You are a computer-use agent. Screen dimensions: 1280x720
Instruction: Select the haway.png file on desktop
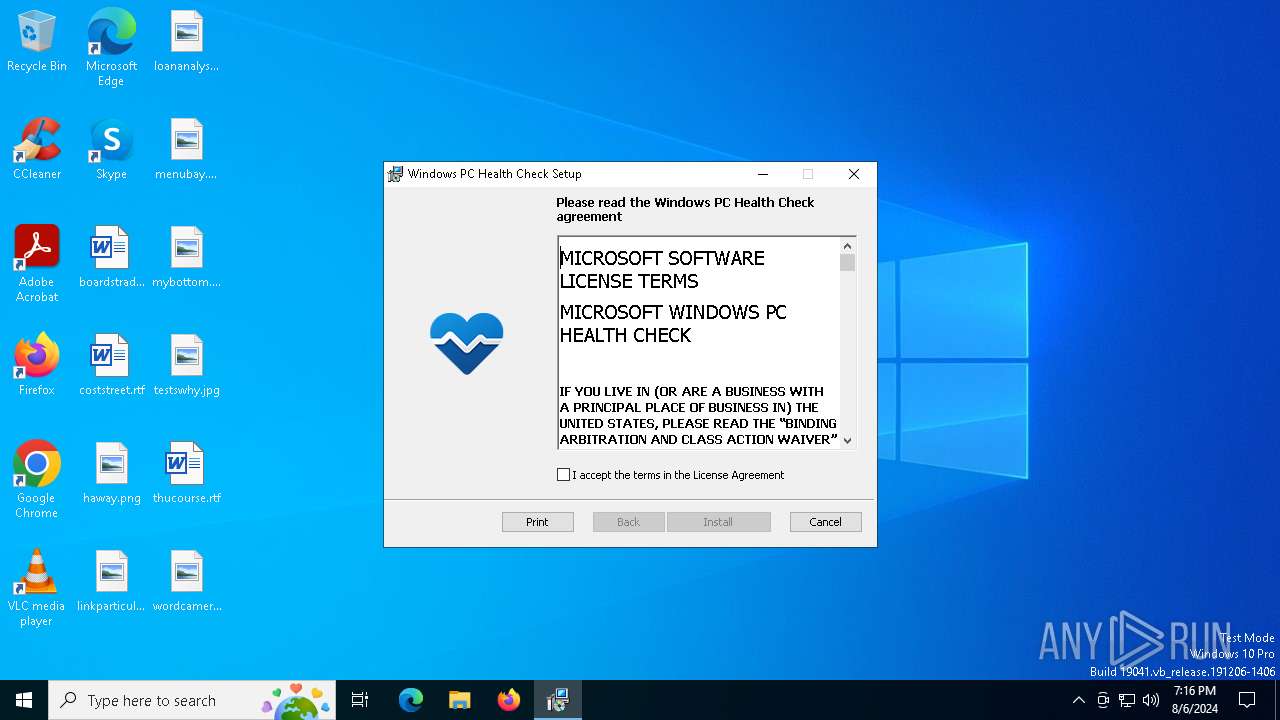pyautogui.click(x=111, y=474)
